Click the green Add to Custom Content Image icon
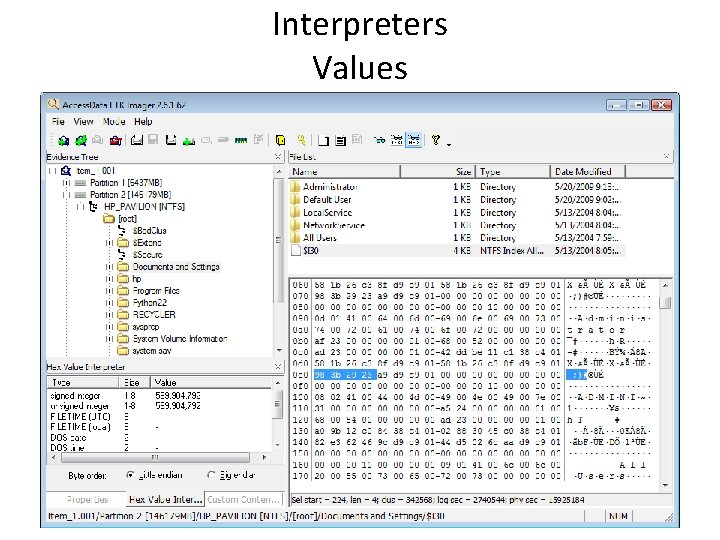Viewport: 720px width, 540px height. (189, 141)
